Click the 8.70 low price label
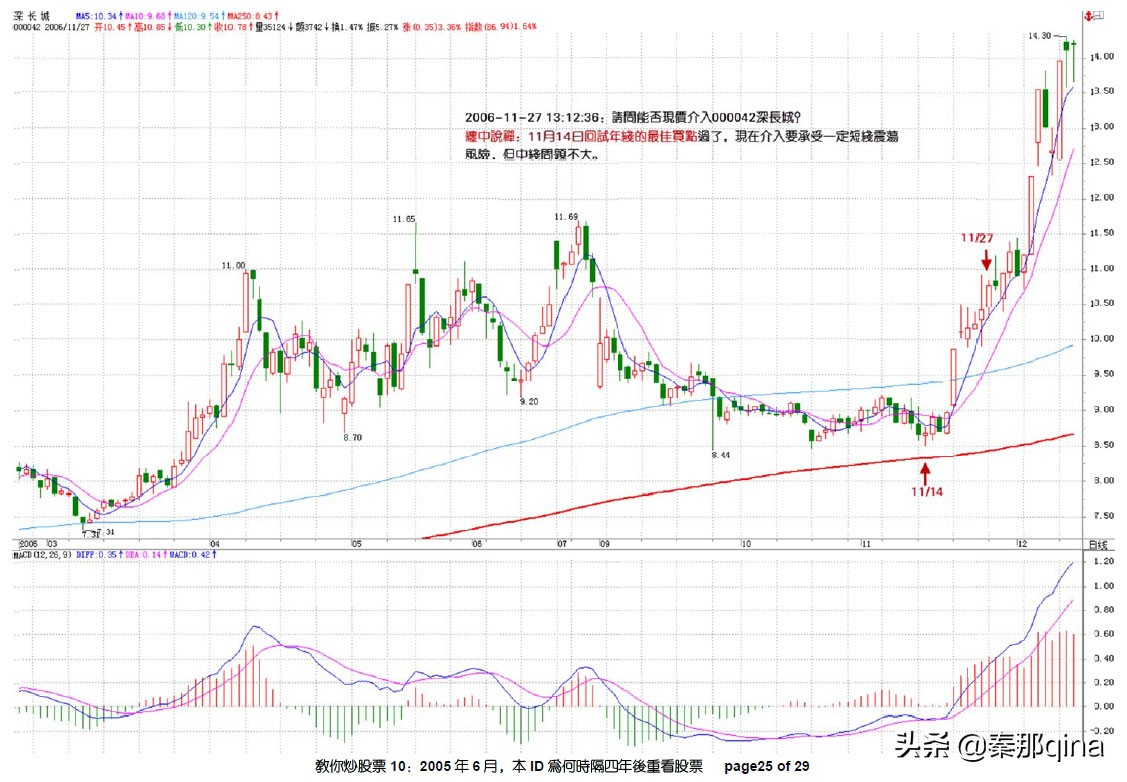 pos(352,437)
